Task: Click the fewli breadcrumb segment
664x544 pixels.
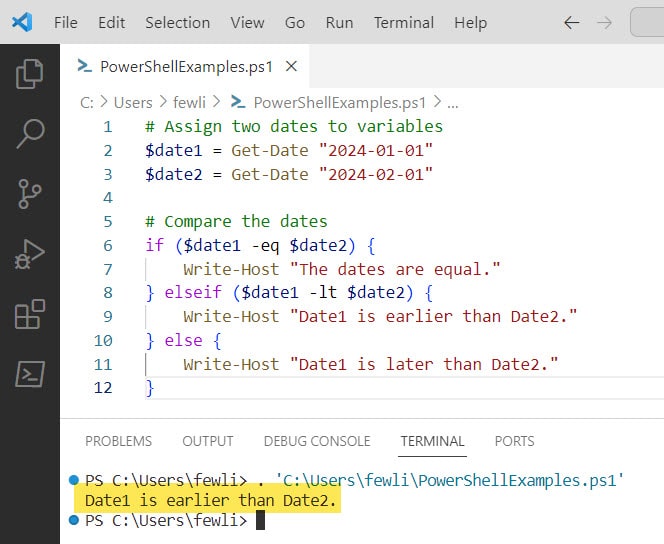Action: [189, 102]
